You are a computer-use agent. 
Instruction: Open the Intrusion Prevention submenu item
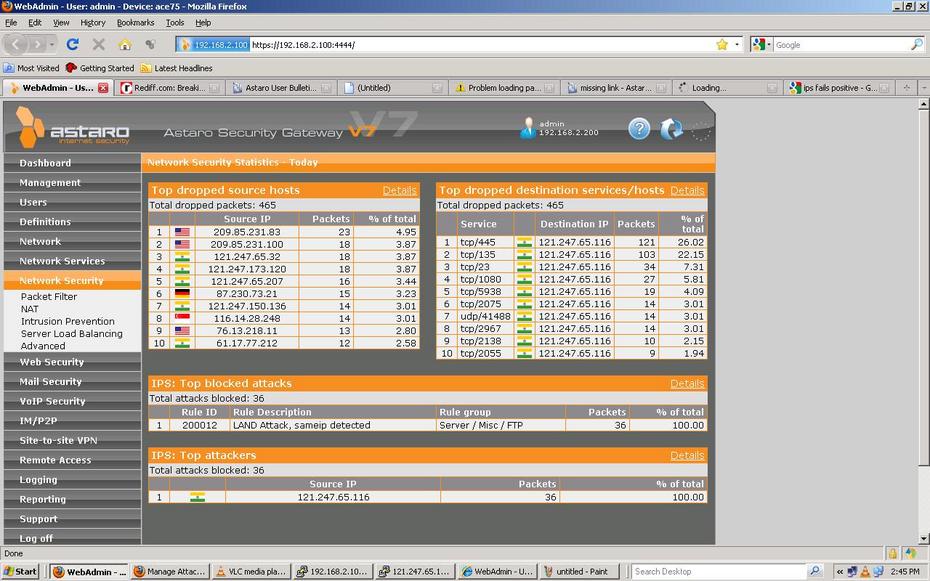pyautogui.click(x=68, y=321)
